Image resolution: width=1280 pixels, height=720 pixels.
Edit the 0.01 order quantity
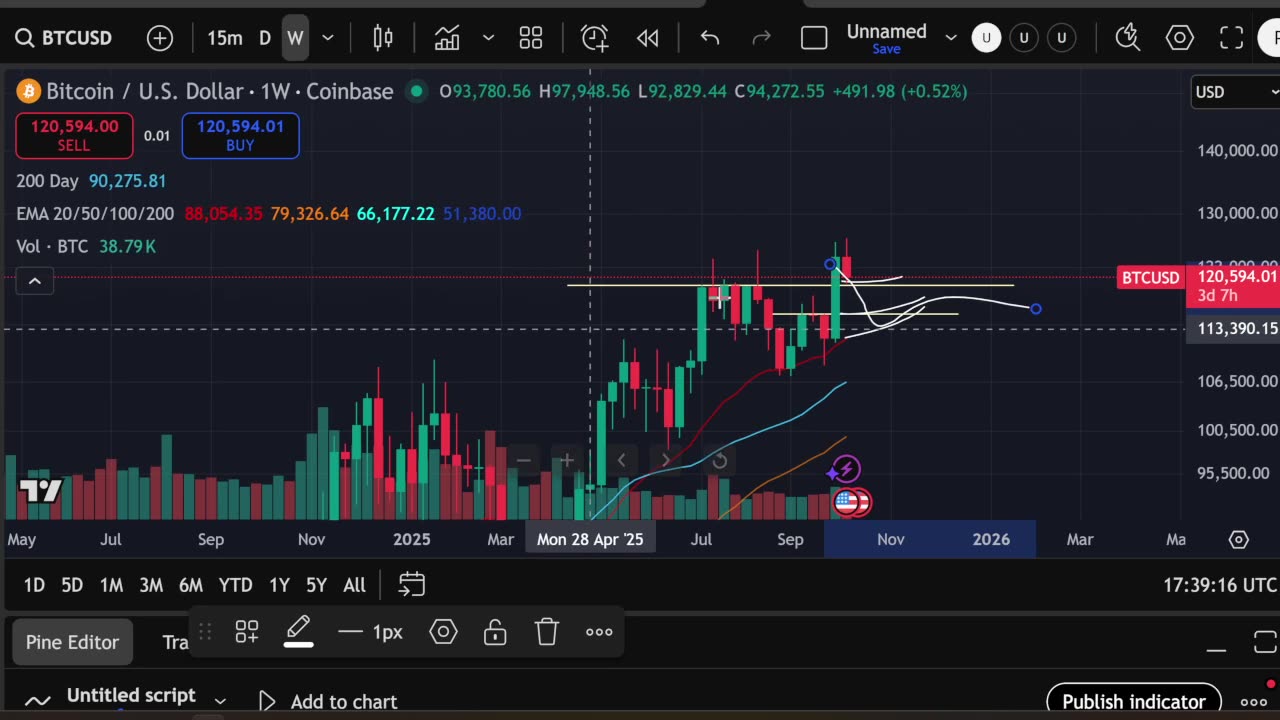pyautogui.click(x=157, y=136)
